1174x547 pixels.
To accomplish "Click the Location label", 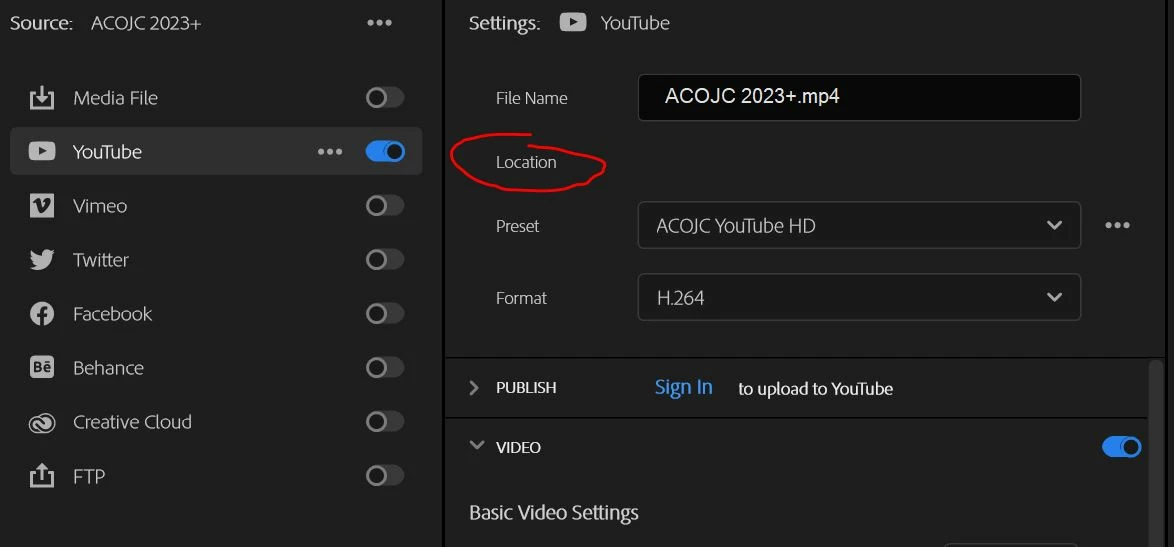I will [526, 162].
